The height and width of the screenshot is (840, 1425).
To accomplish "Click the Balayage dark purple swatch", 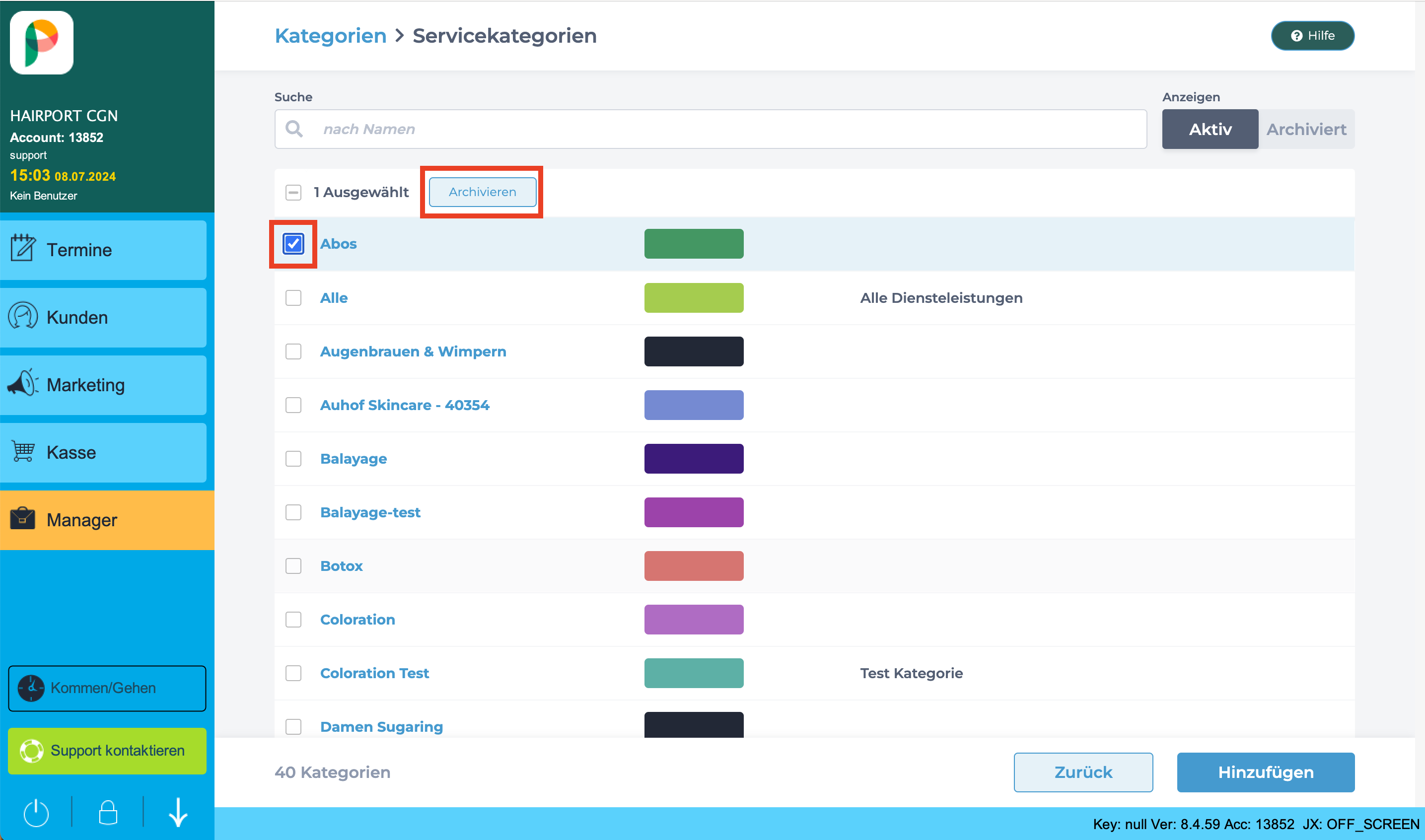I will click(694, 459).
